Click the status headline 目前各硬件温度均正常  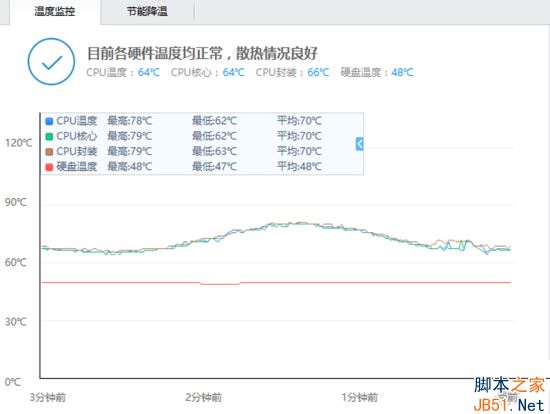[x=155, y=54]
